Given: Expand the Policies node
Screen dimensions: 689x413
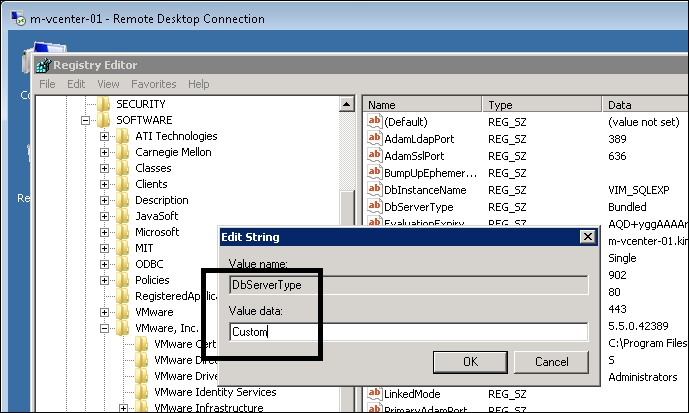Looking at the screenshot, I should [x=104, y=280].
